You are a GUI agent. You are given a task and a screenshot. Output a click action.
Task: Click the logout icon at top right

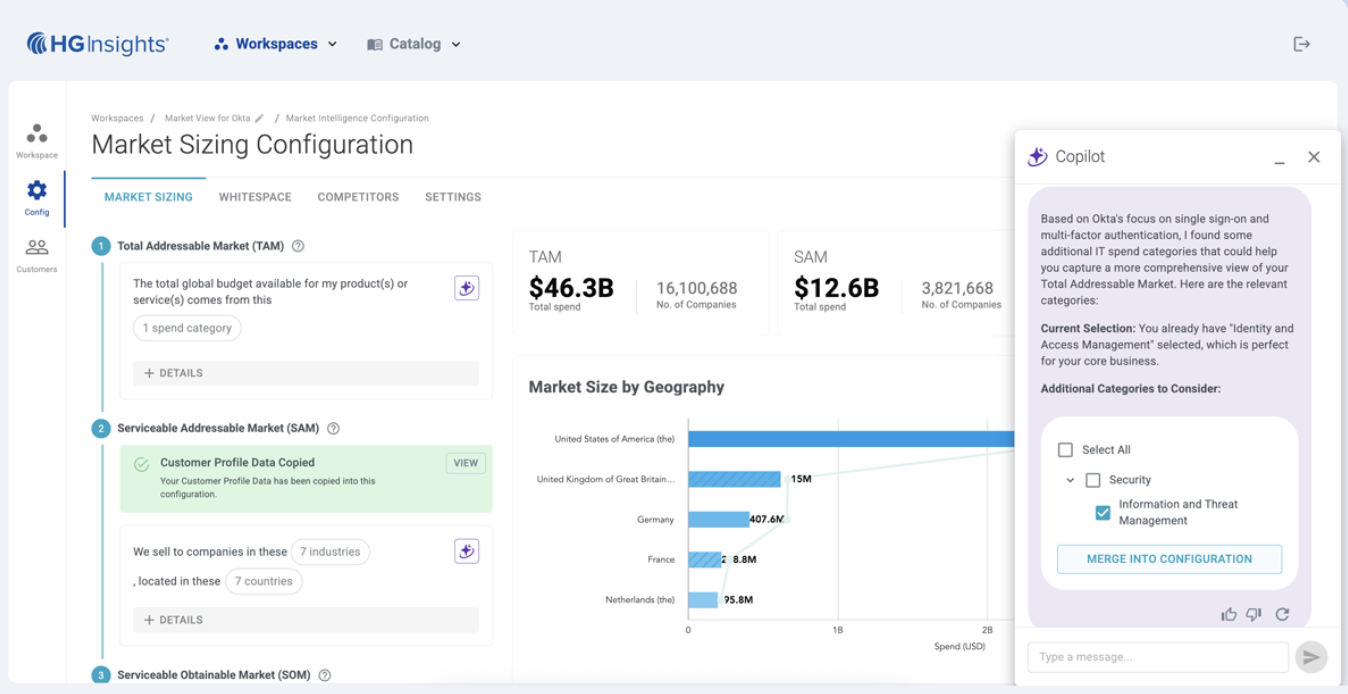point(1301,44)
